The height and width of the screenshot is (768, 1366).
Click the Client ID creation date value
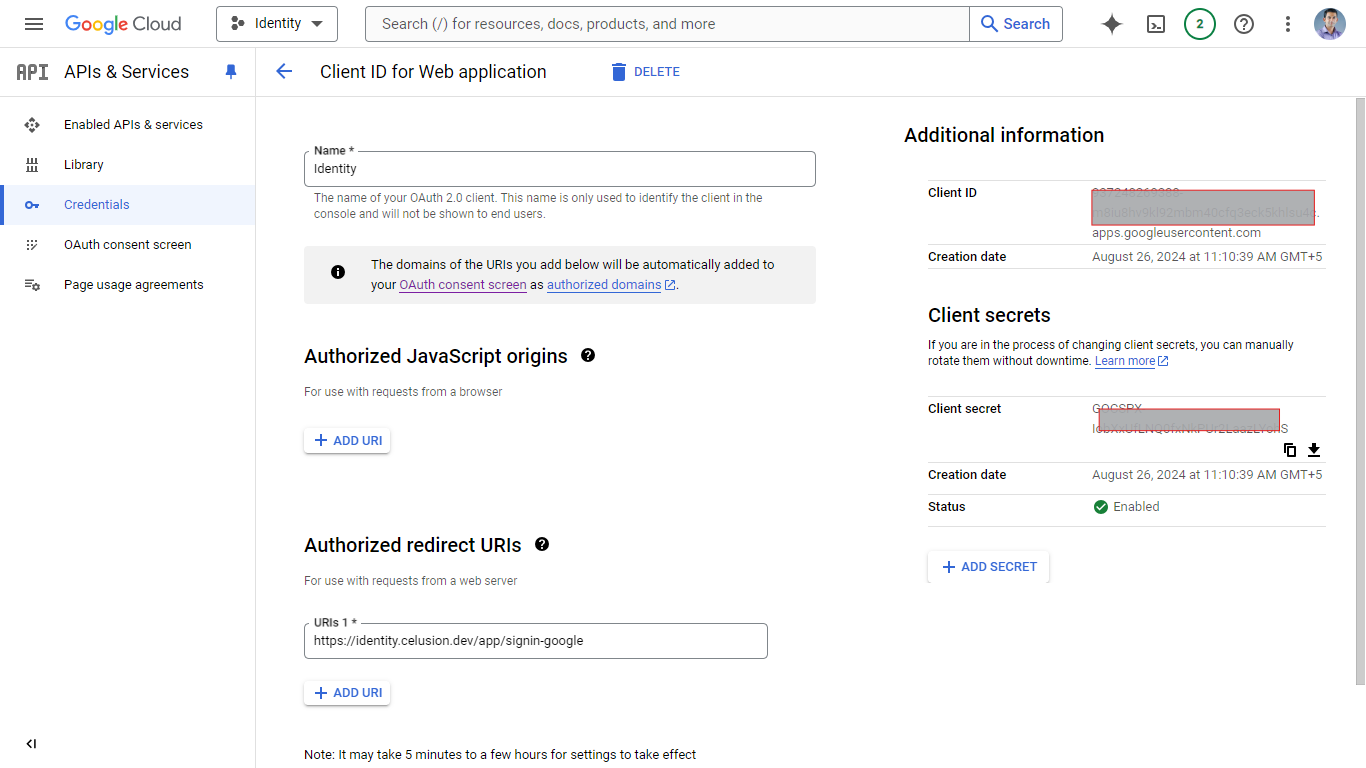pos(1207,257)
